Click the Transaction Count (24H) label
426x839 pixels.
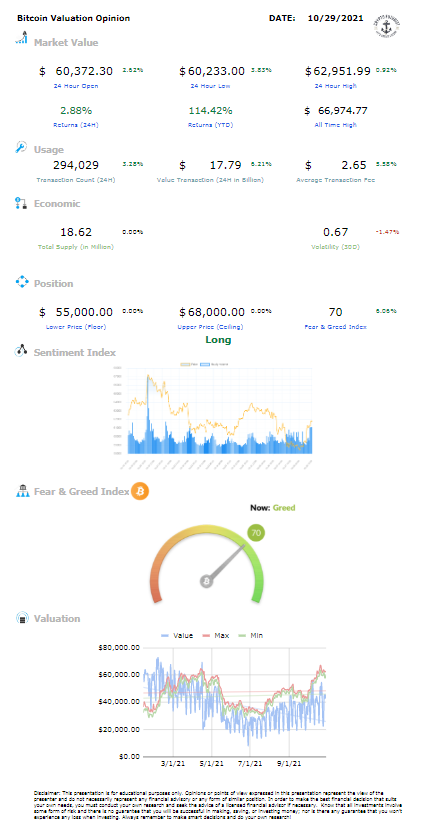75,180
